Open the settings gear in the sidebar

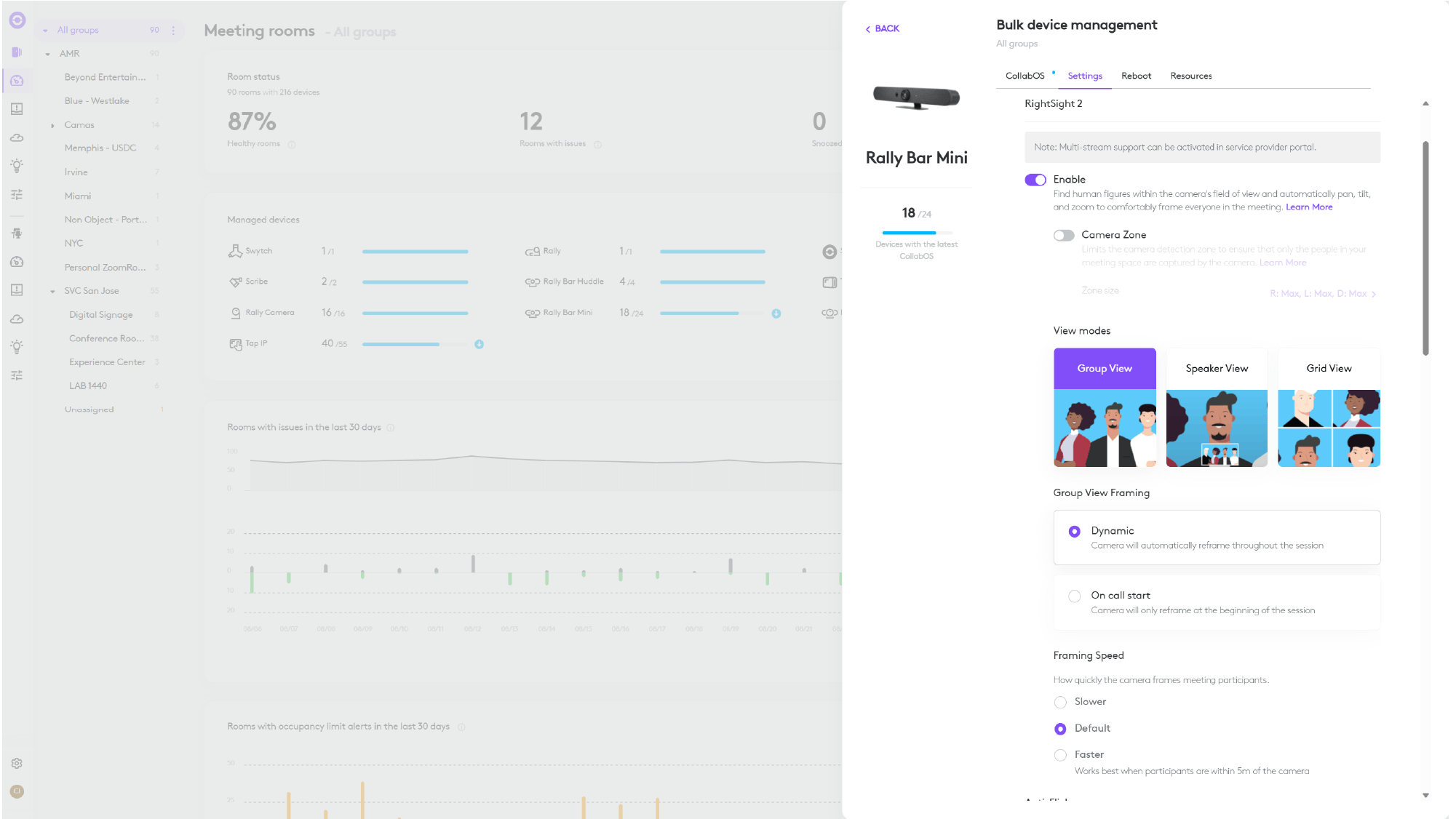[17, 763]
